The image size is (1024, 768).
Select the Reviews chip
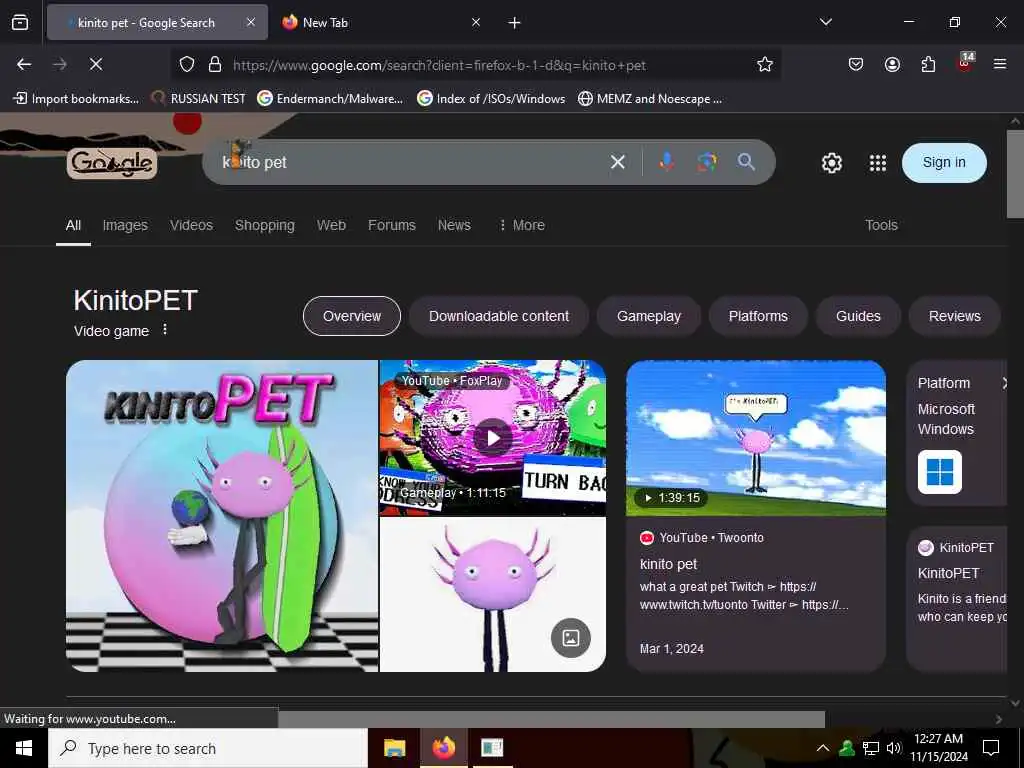click(954, 316)
